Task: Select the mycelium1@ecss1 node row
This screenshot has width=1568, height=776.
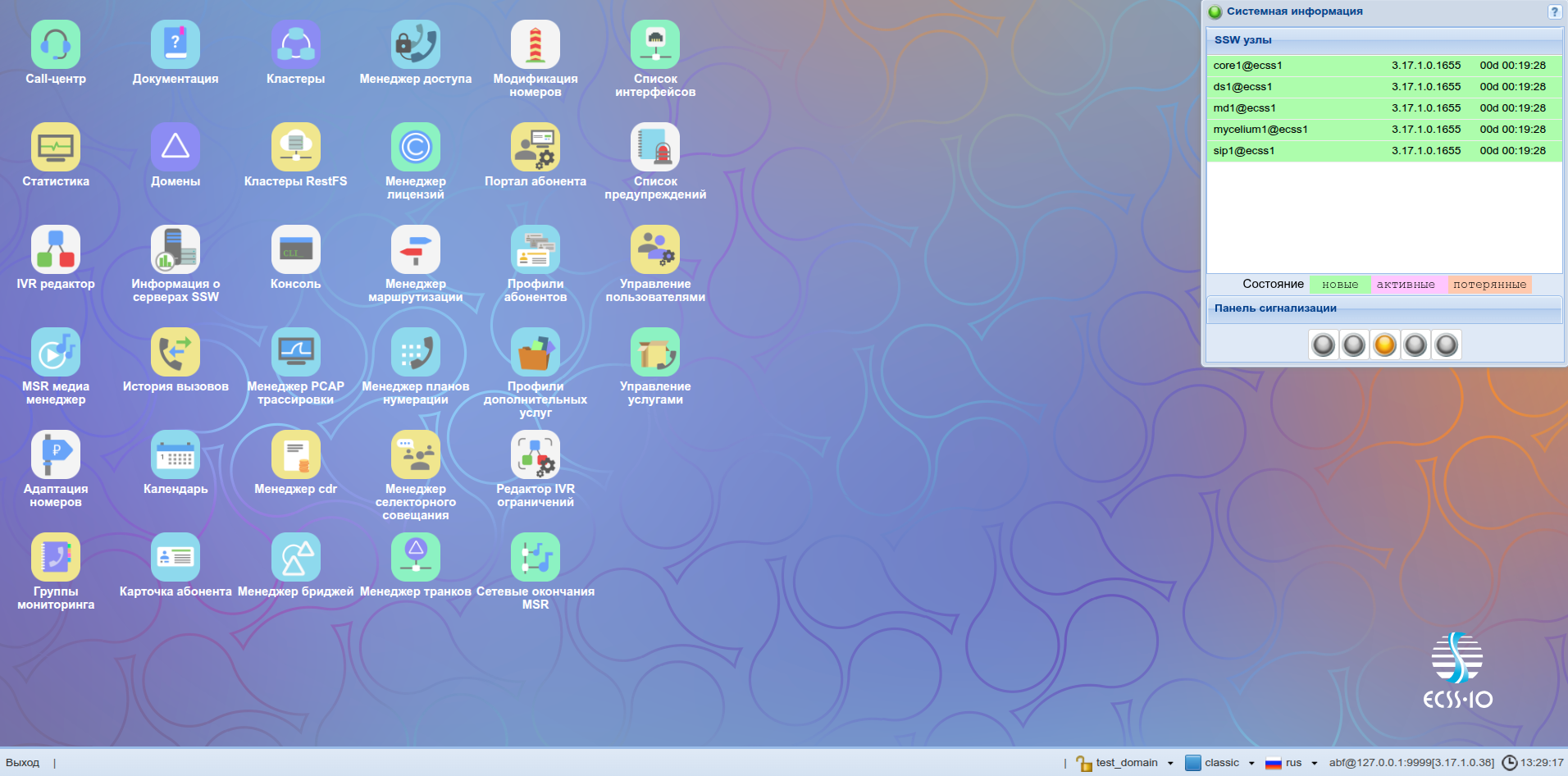Action: pos(1384,130)
